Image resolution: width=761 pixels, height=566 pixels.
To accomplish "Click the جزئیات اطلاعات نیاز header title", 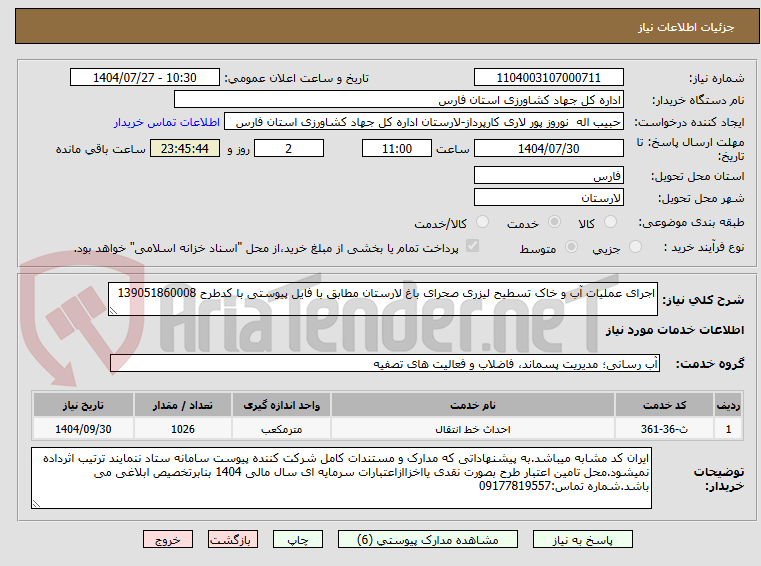I will (686, 27).
